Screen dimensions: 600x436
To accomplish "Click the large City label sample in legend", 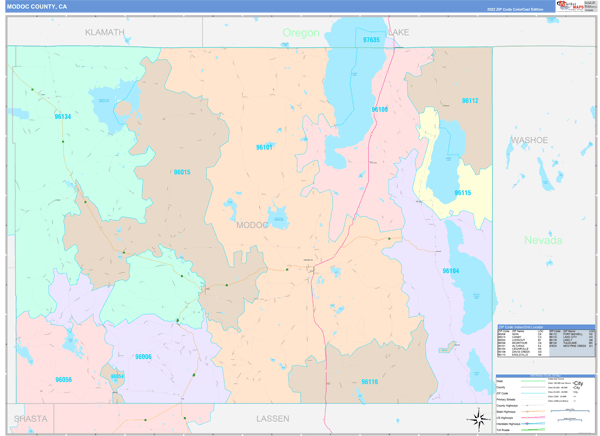I will pos(578,385).
